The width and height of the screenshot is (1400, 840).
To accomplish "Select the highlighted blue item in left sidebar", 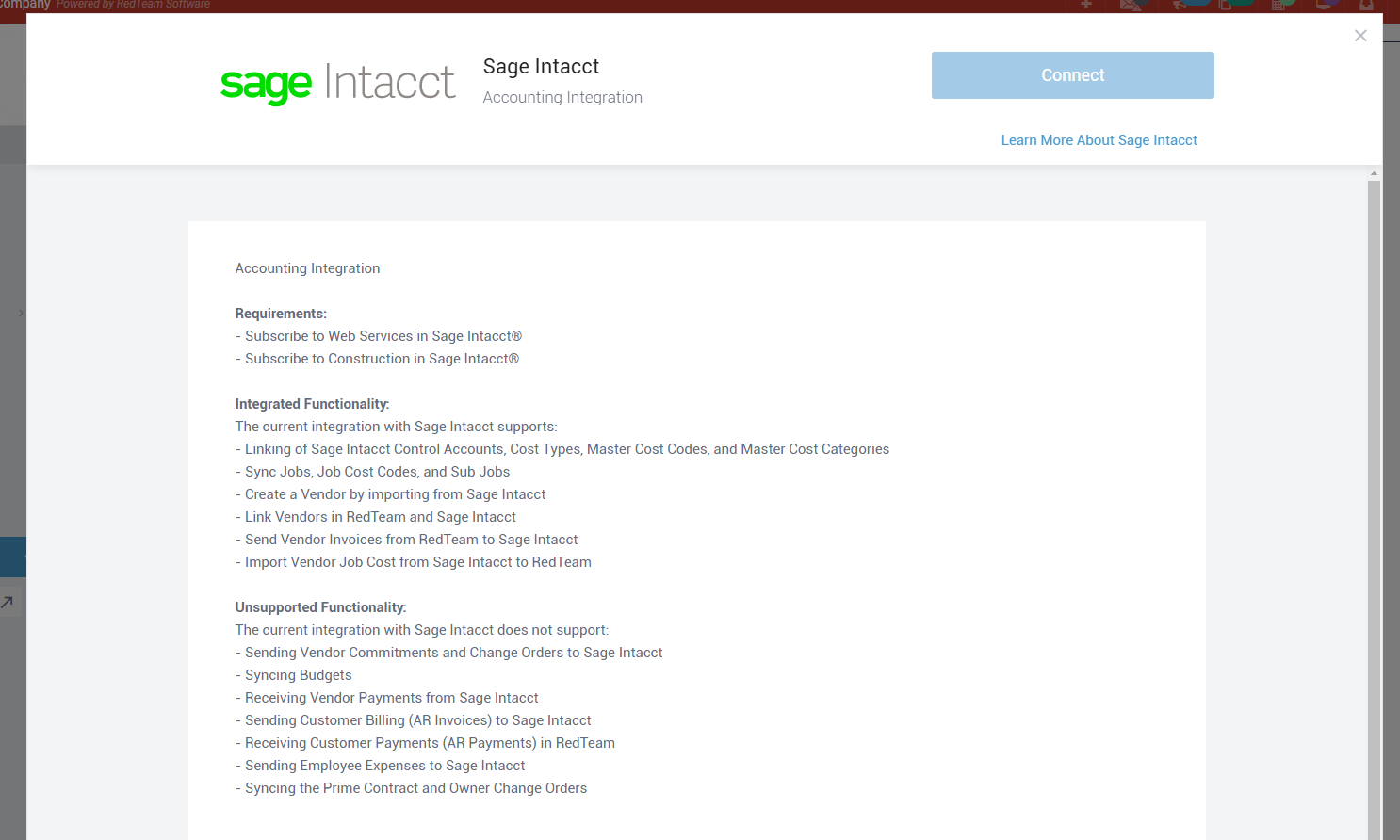I will (12, 557).
